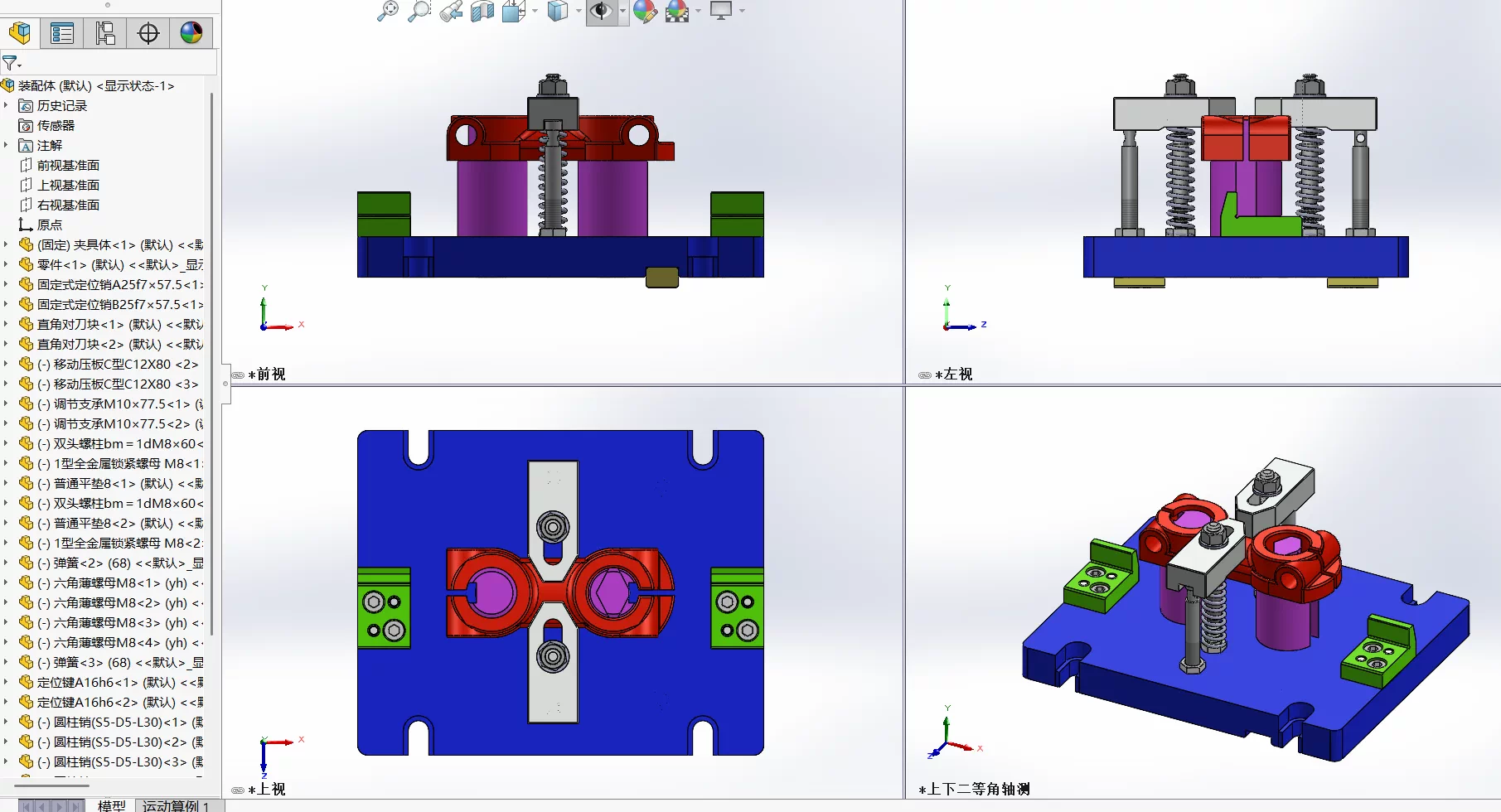Click the *上下二等角轴测 view label
This screenshot has height=812, width=1501.
(975, 789)
